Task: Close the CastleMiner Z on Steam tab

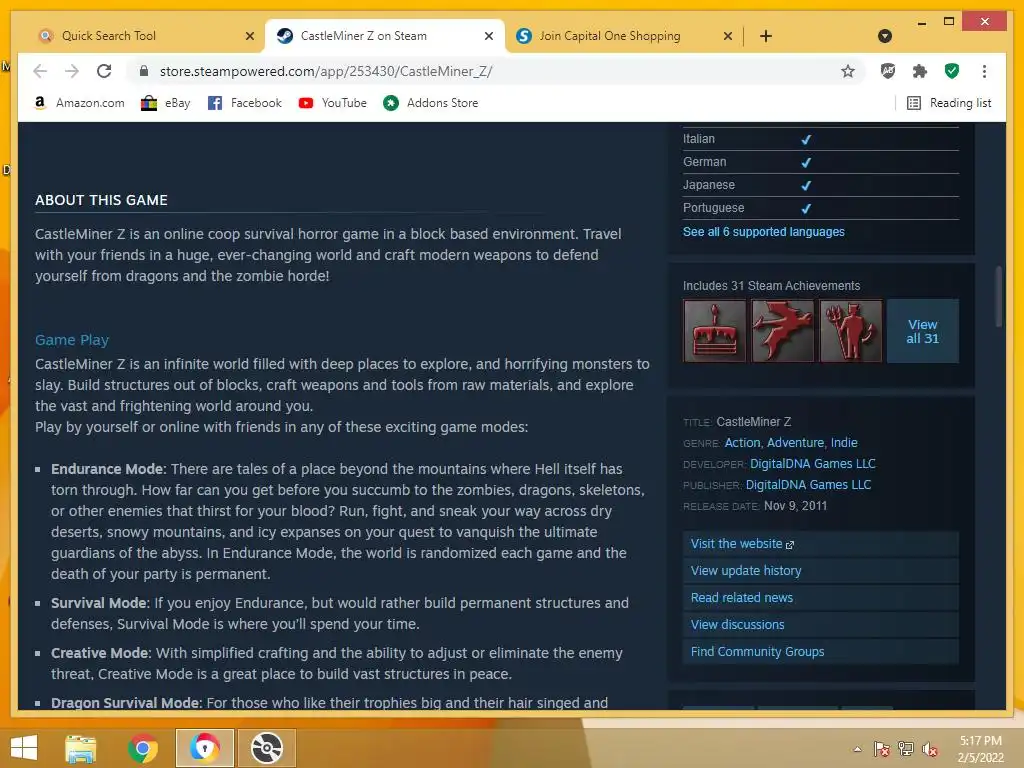Action: [x=488, y=36]
